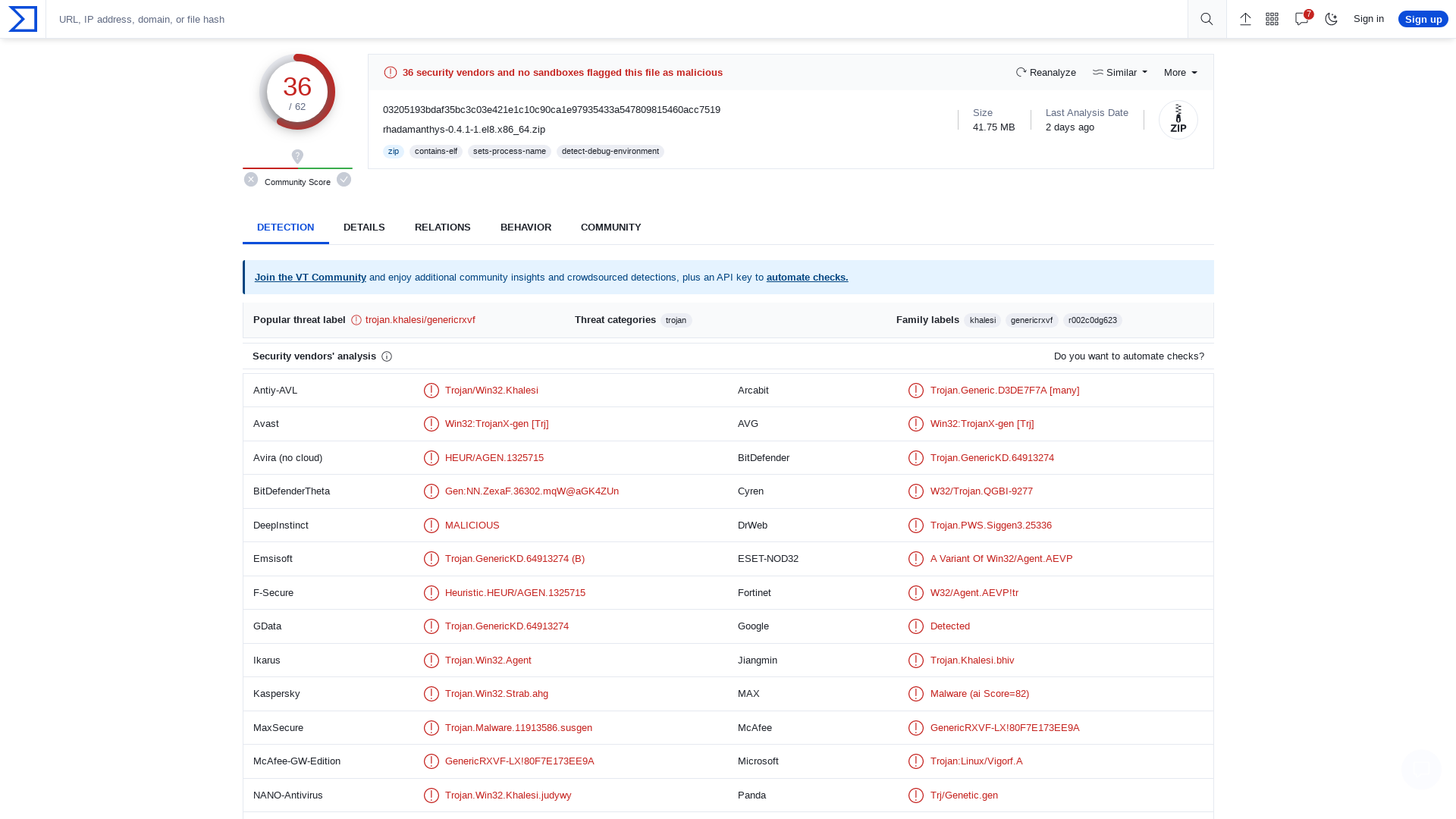Focus the URL, IP, domain search field
Image resolution: width=1456 pixels, height=819 pixels.
617,19
